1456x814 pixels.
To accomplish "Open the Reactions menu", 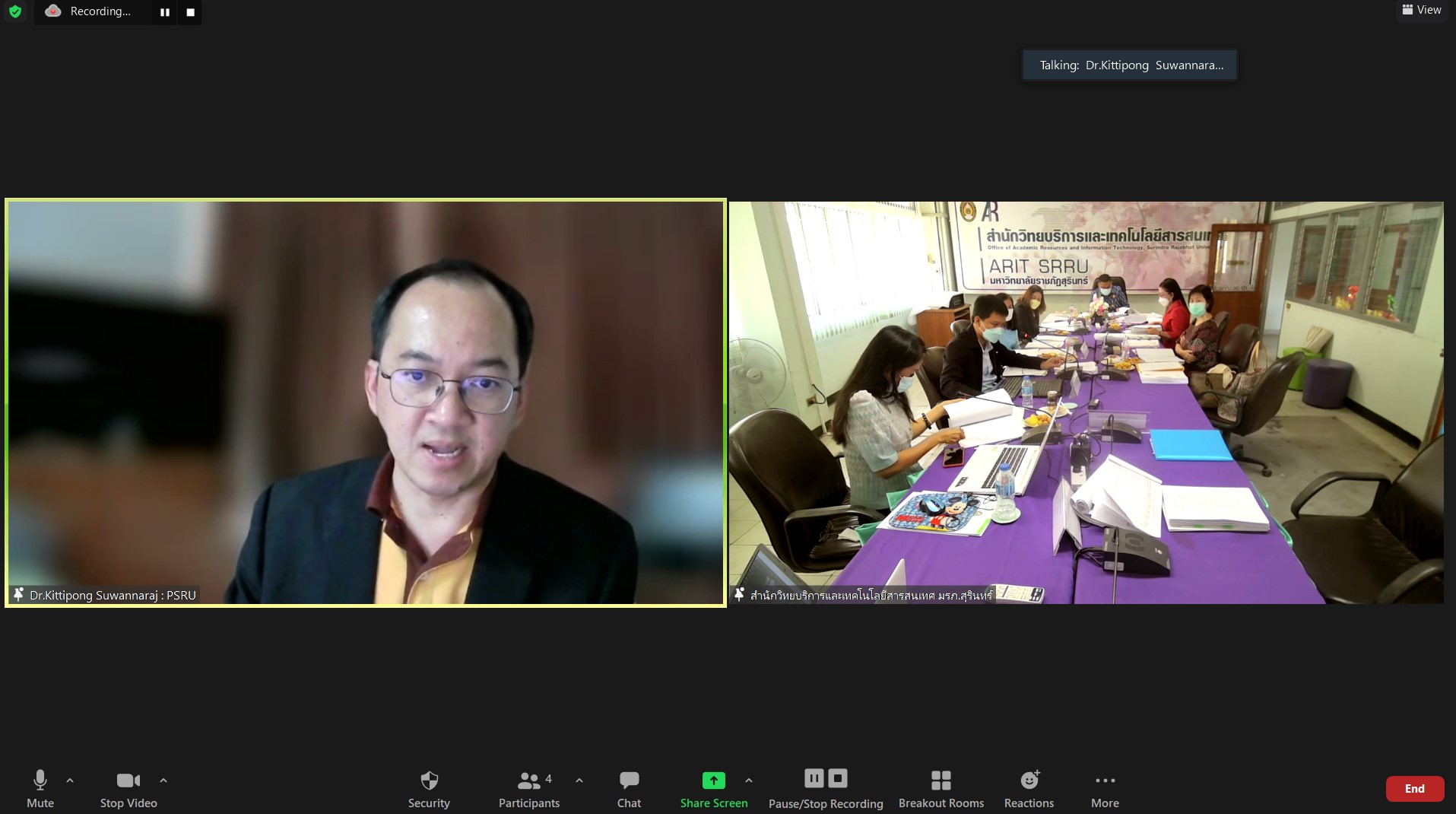I will [1029, 789].
